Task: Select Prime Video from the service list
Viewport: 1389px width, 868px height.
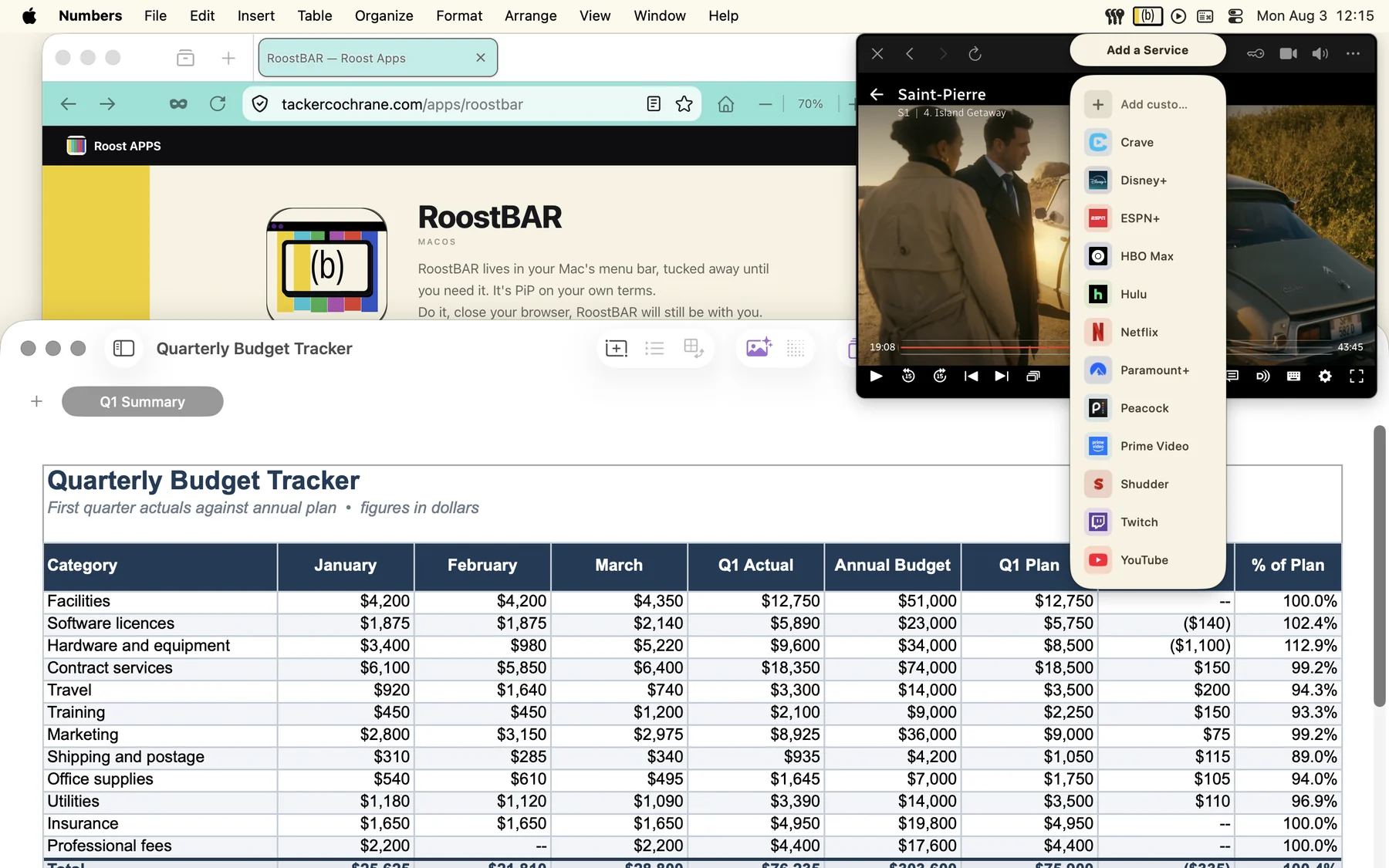Action: 1147,446
